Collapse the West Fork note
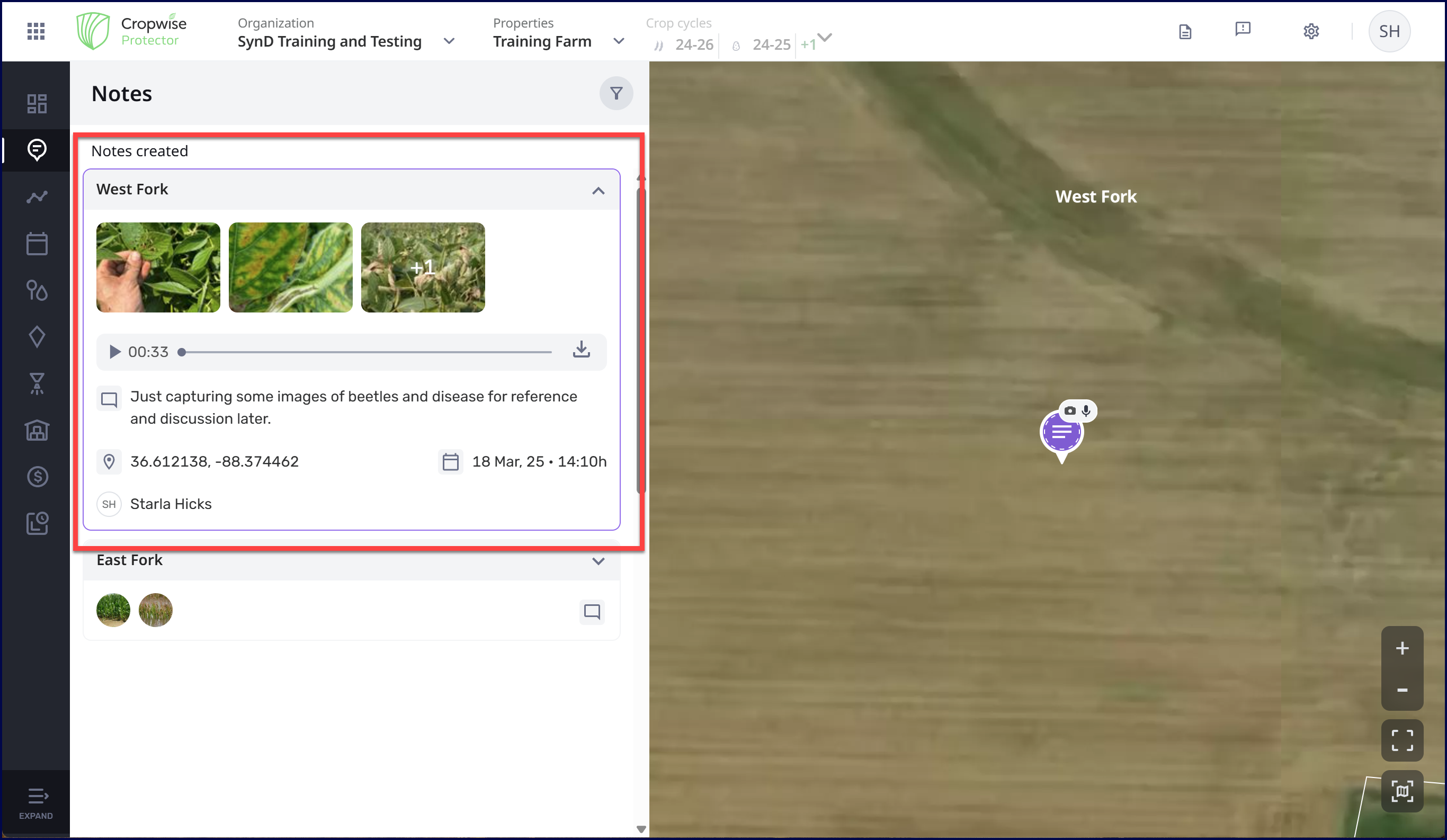This screenshot has width=1447, height=840. tap(598, 191)
